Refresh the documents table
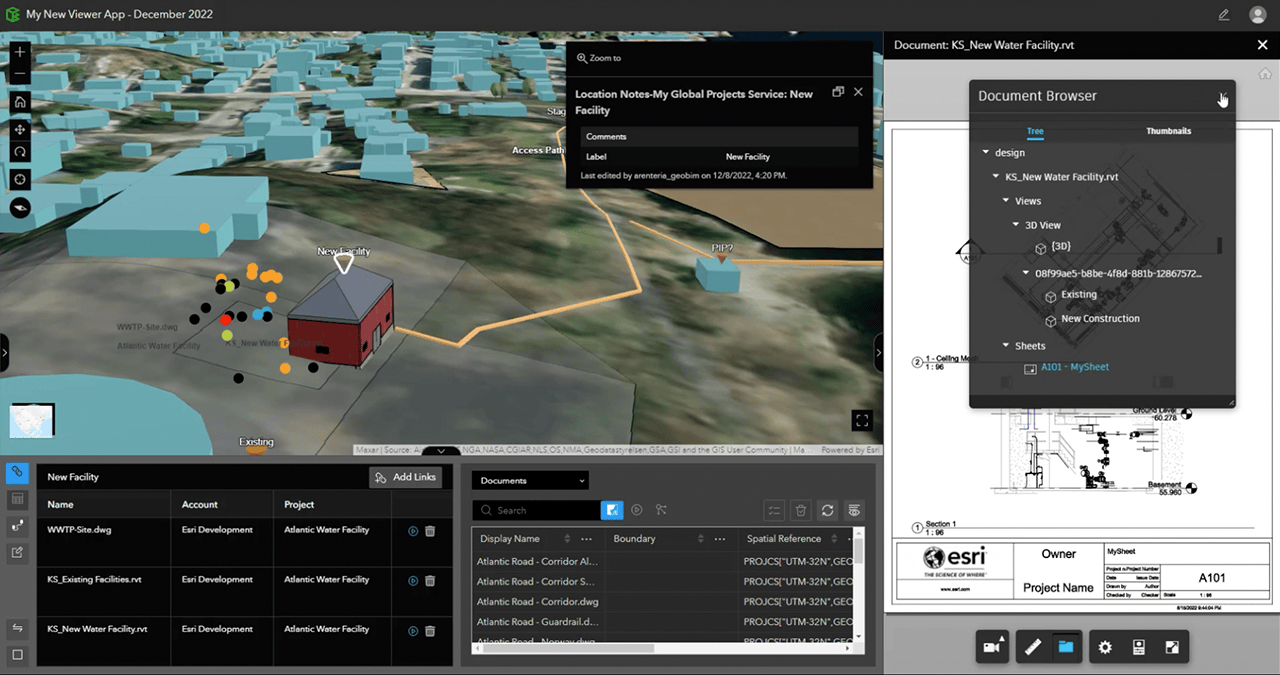Screen dimensions: 1280x675 (827, 510)
